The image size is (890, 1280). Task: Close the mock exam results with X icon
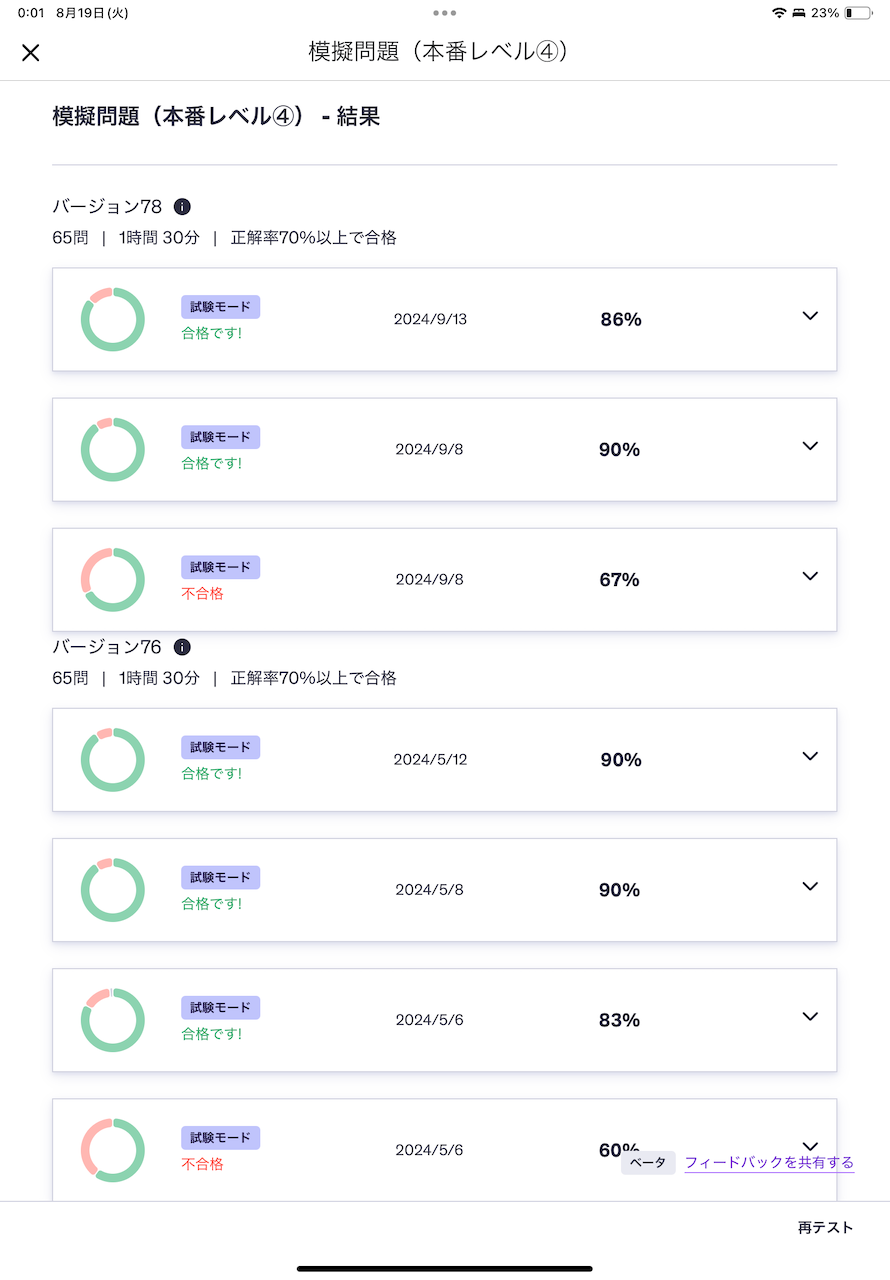click(x=31, y=53)
